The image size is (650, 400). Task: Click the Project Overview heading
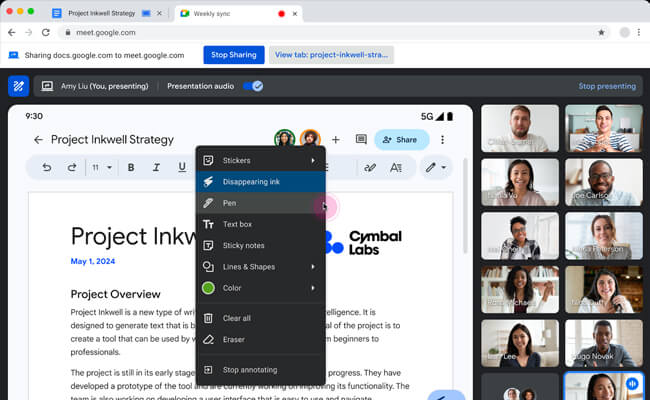(x=115, y=294)
